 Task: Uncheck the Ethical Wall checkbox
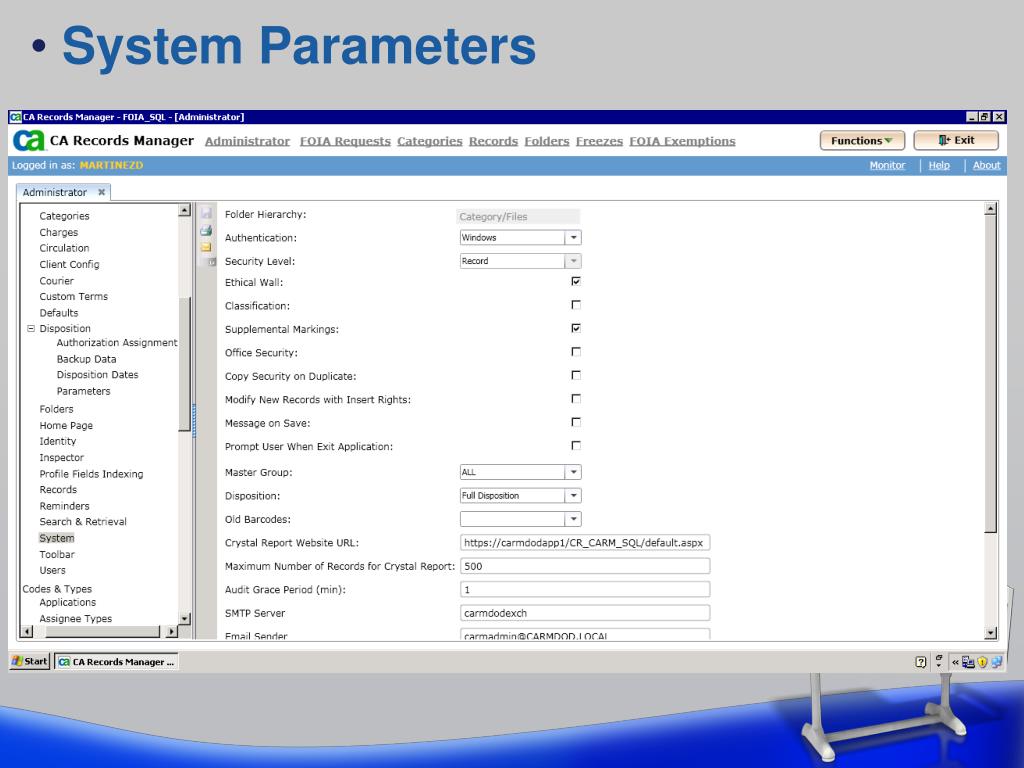576,281
